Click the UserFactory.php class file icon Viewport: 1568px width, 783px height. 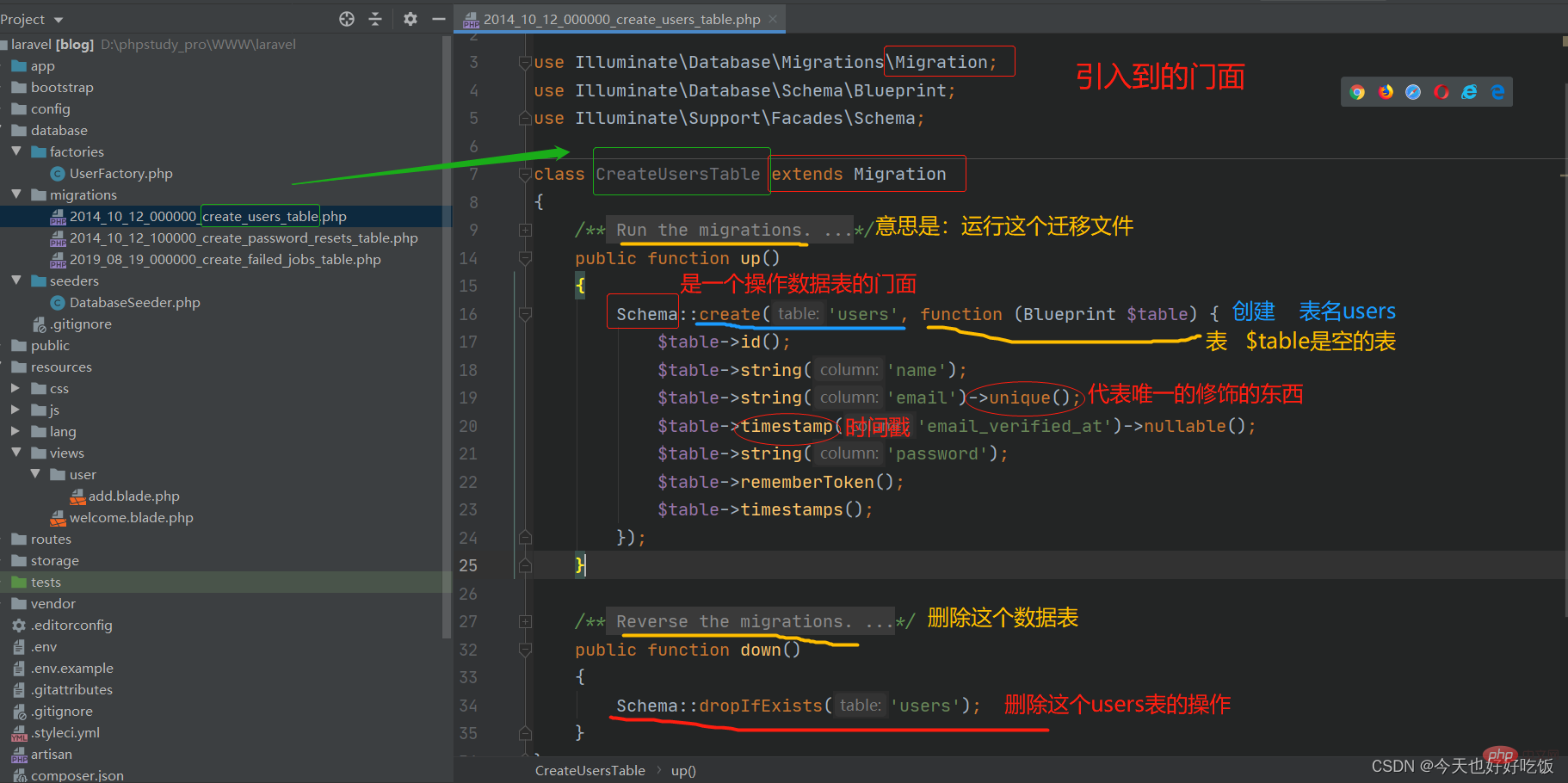point(58,174)
